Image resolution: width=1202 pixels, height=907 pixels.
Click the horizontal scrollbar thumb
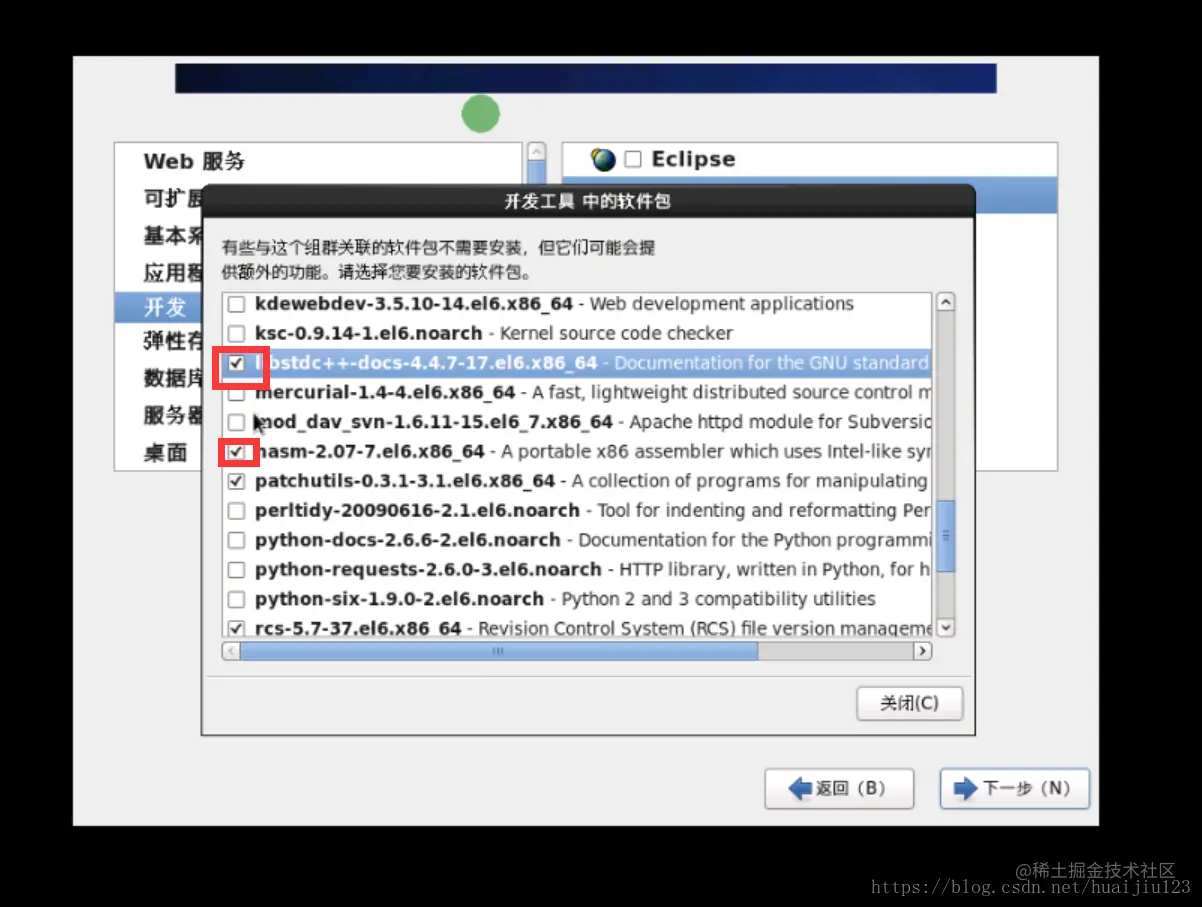(x=498, y=651)
